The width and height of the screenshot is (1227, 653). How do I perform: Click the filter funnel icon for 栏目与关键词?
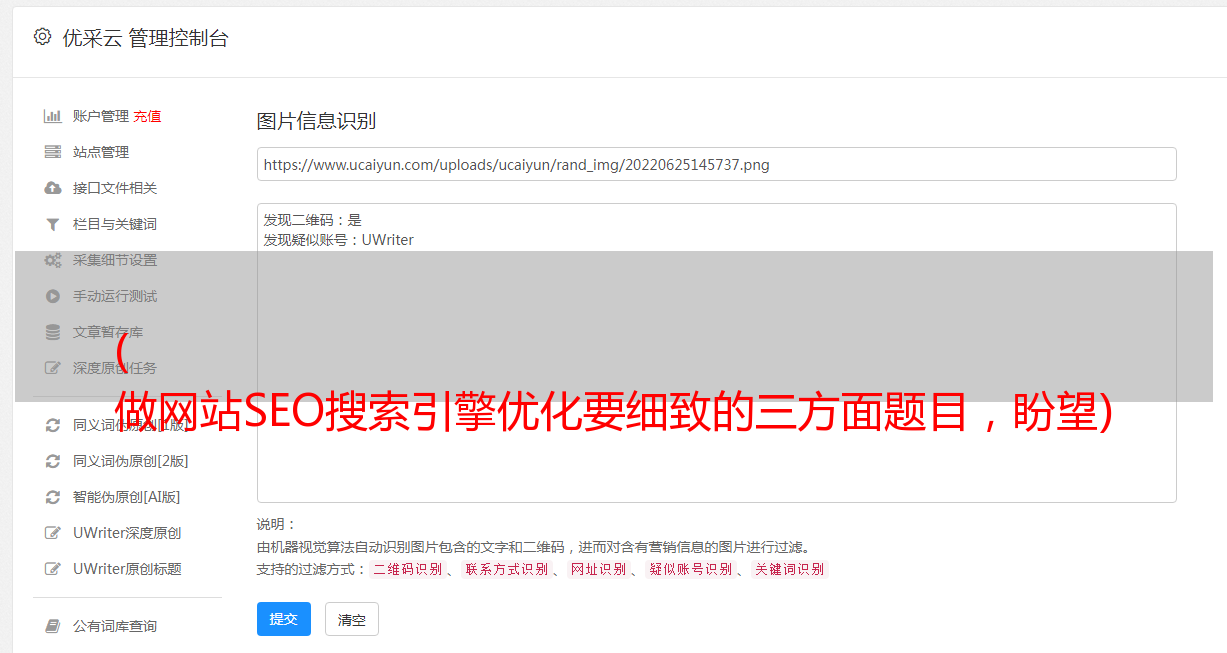(53, 224)
